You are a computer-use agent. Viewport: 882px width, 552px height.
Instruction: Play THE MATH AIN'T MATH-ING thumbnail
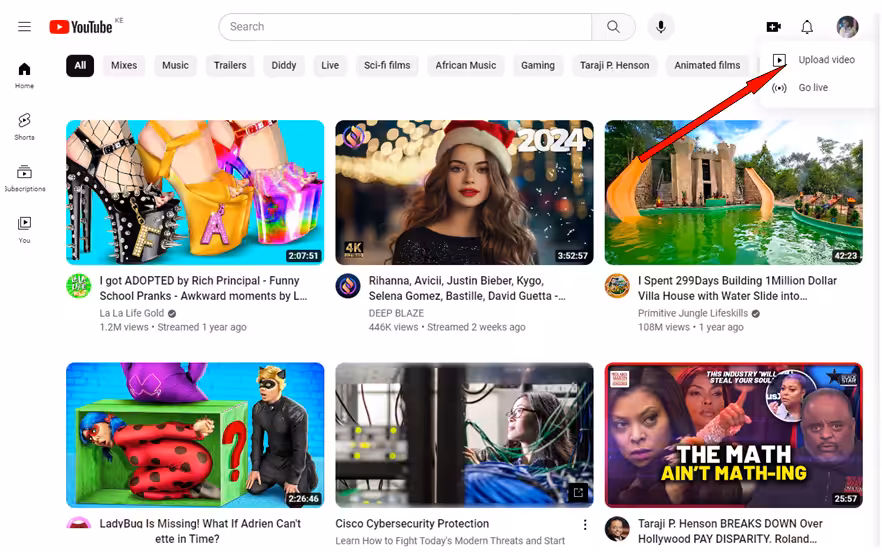tap(734, 435)
